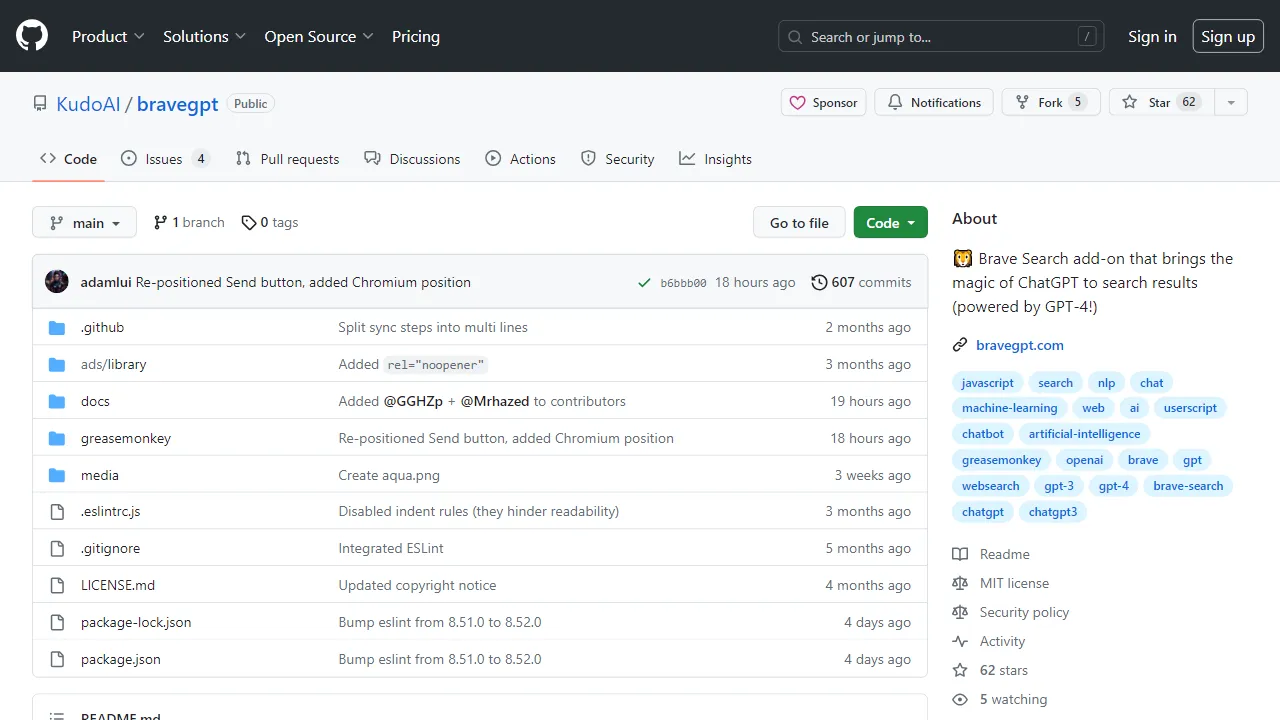Open 'Create aqua.png' commit message
The image size is (1280, 720).
[389, 475]
